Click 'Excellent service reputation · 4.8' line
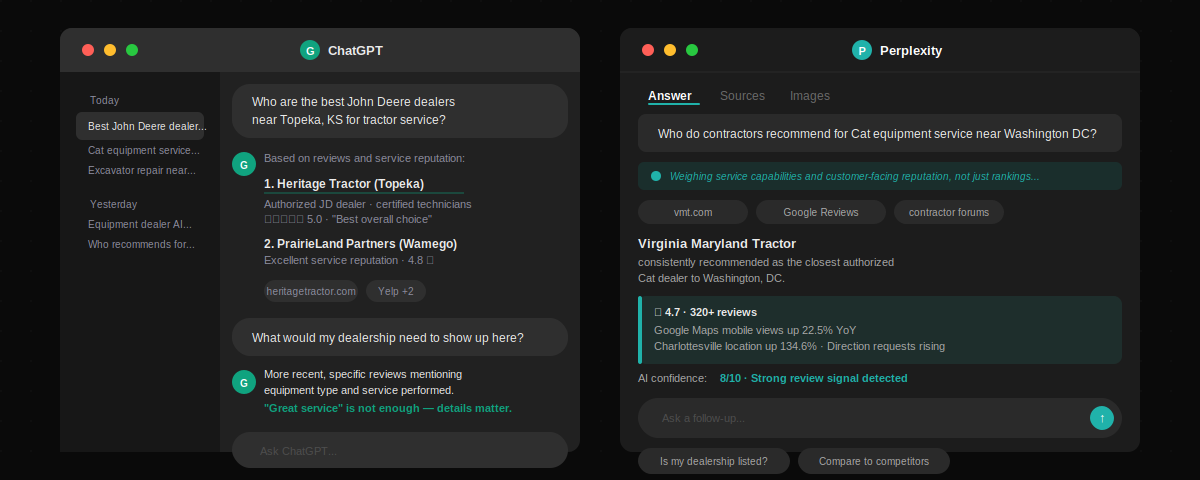 coord(348,260)
